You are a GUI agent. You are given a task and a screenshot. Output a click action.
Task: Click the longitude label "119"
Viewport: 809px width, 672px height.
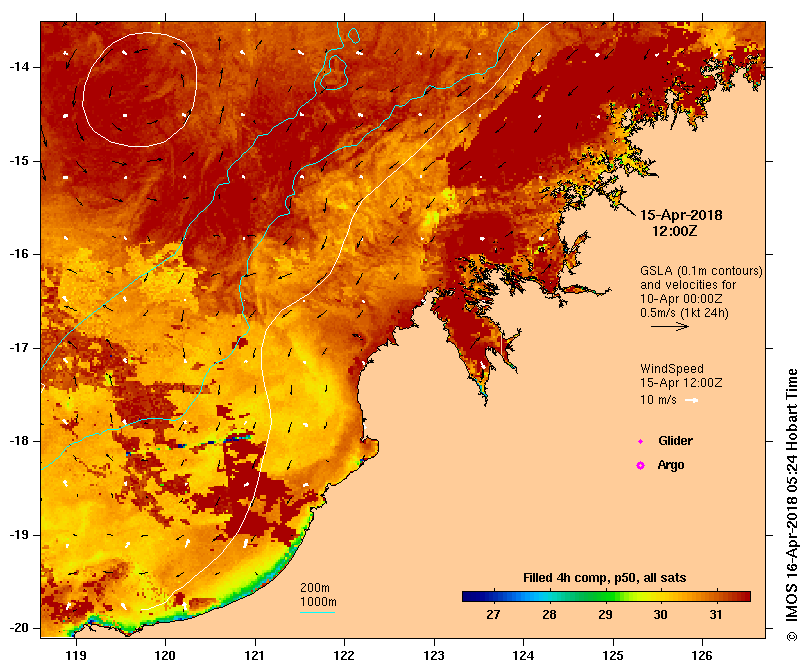(76, 656)
